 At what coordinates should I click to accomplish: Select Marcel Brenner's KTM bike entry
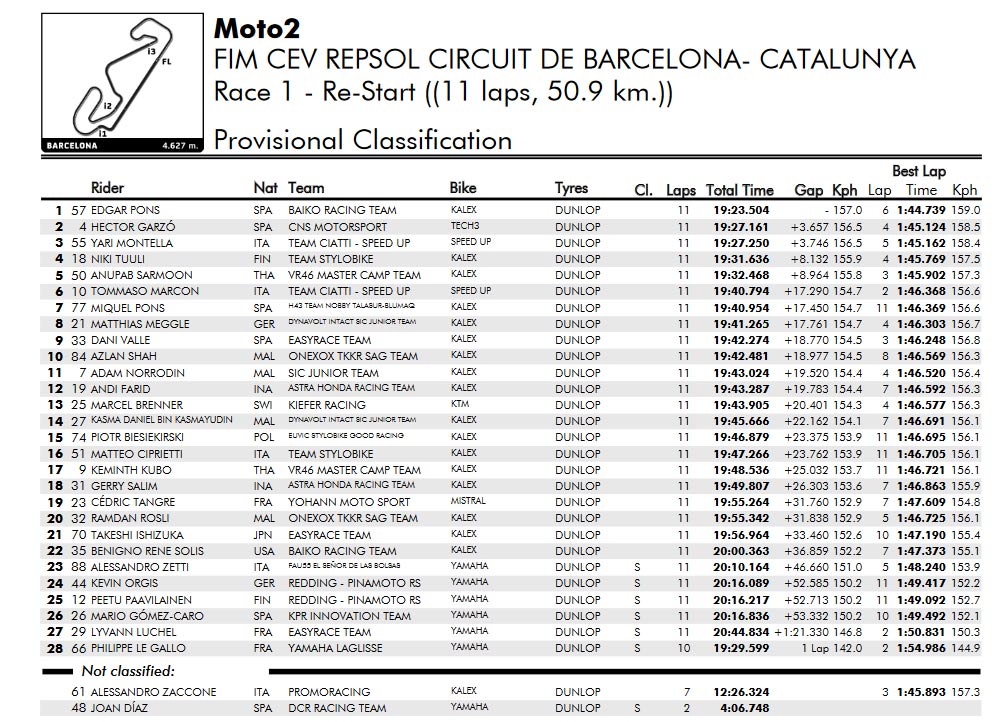click(x=459, y=404)
